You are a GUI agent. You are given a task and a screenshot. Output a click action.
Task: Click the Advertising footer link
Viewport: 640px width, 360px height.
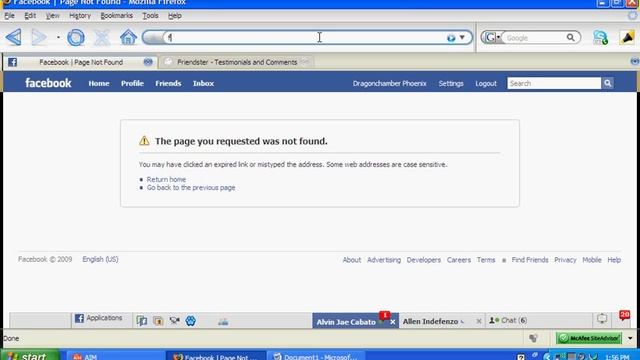[384, 260]
